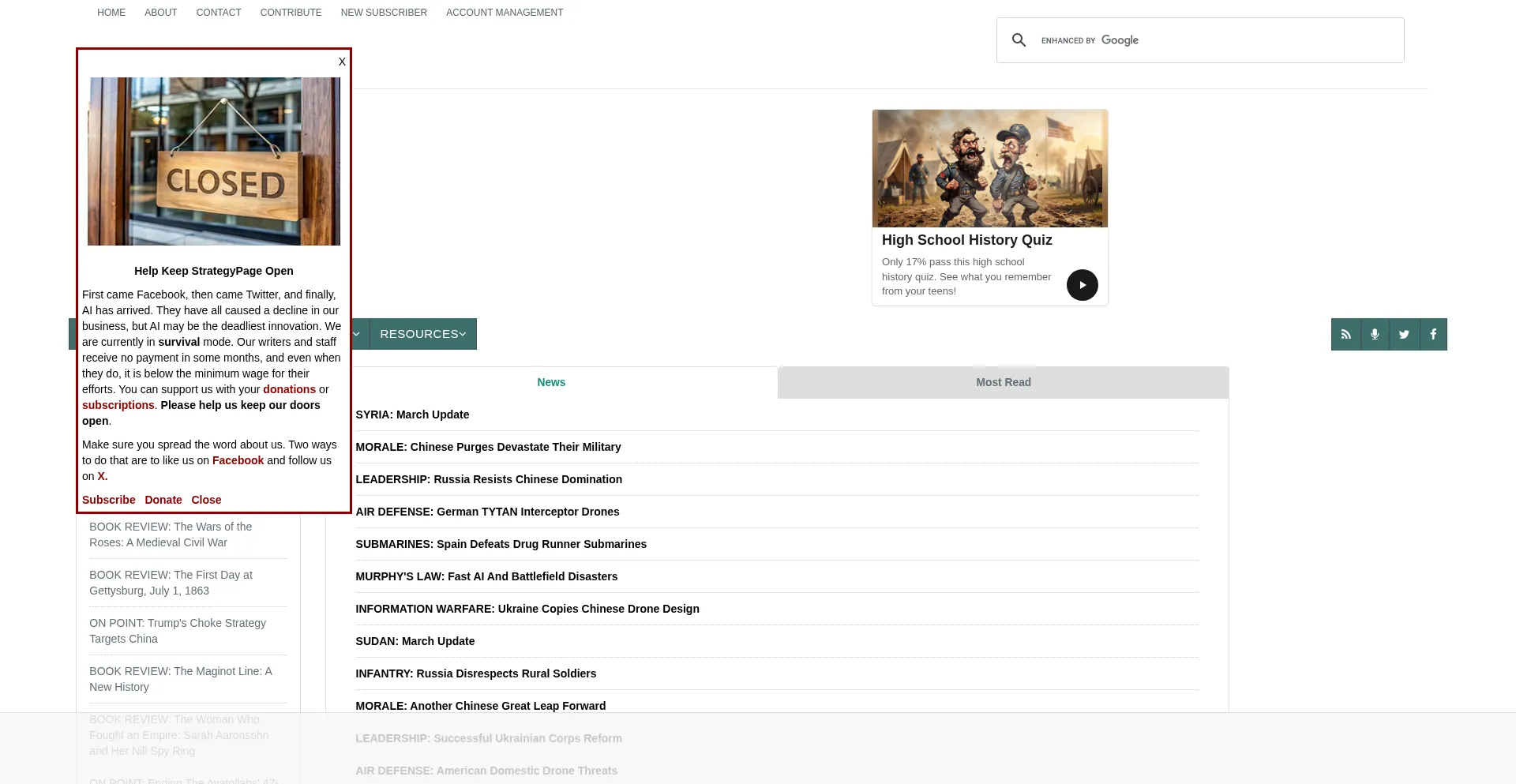This screenshot has width=1516, height=784.
Task: Click the history quiz cartoon image
Action: (x=990, y=168)
